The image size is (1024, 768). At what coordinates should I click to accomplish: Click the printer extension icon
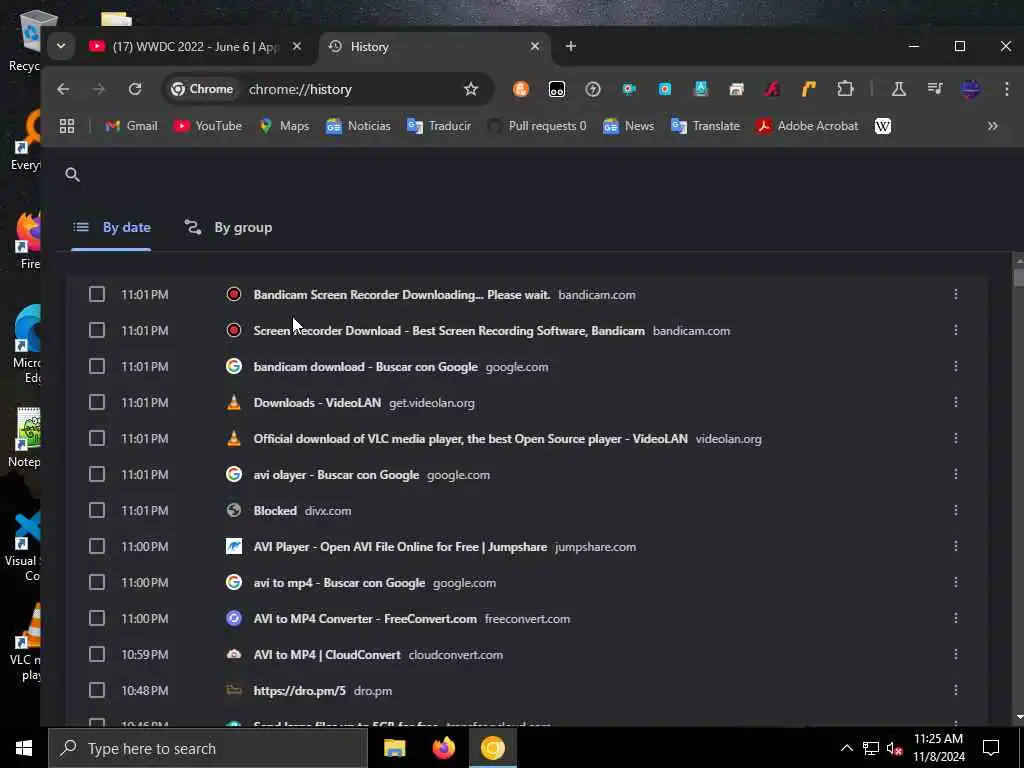(x=736, y=89)
